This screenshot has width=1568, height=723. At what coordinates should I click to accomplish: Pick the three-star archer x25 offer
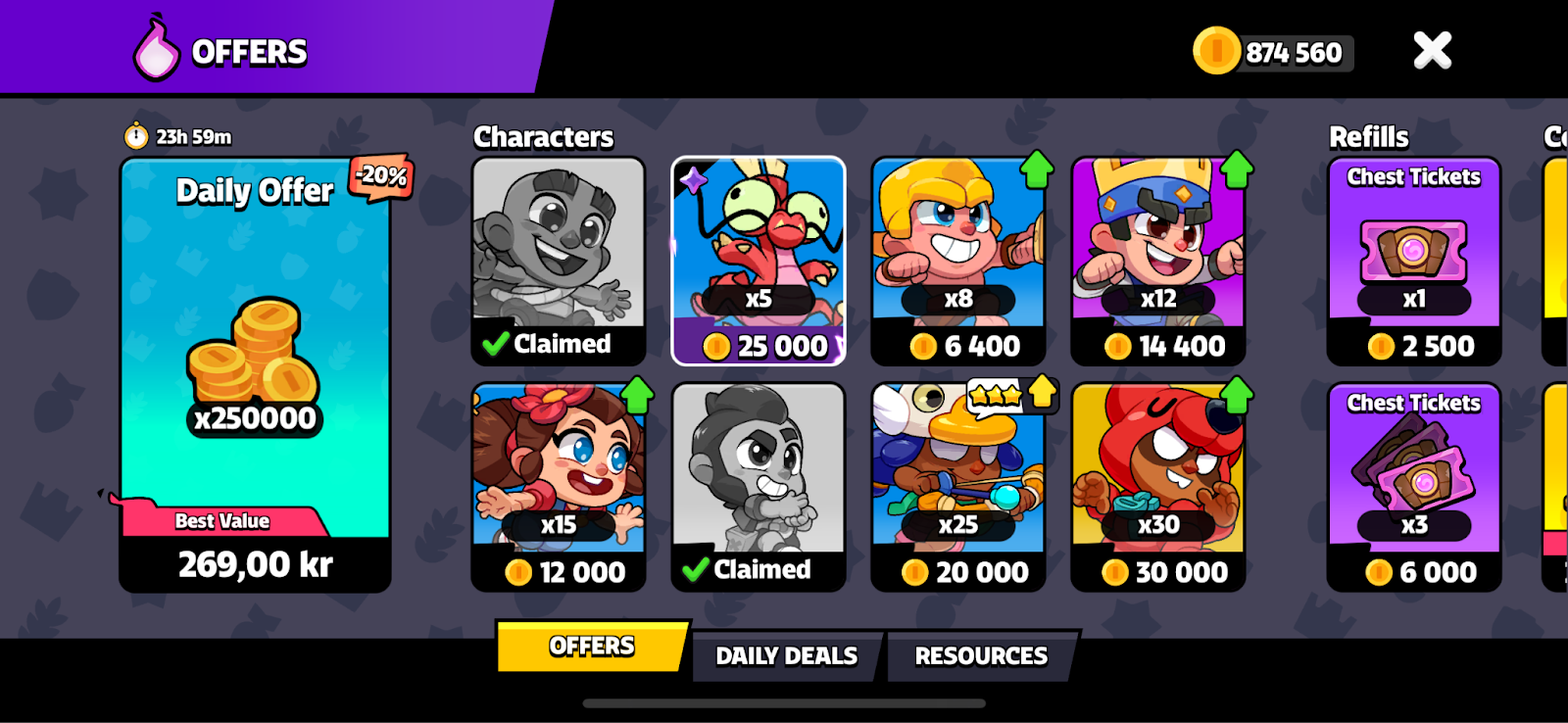(x=957, y=487)
